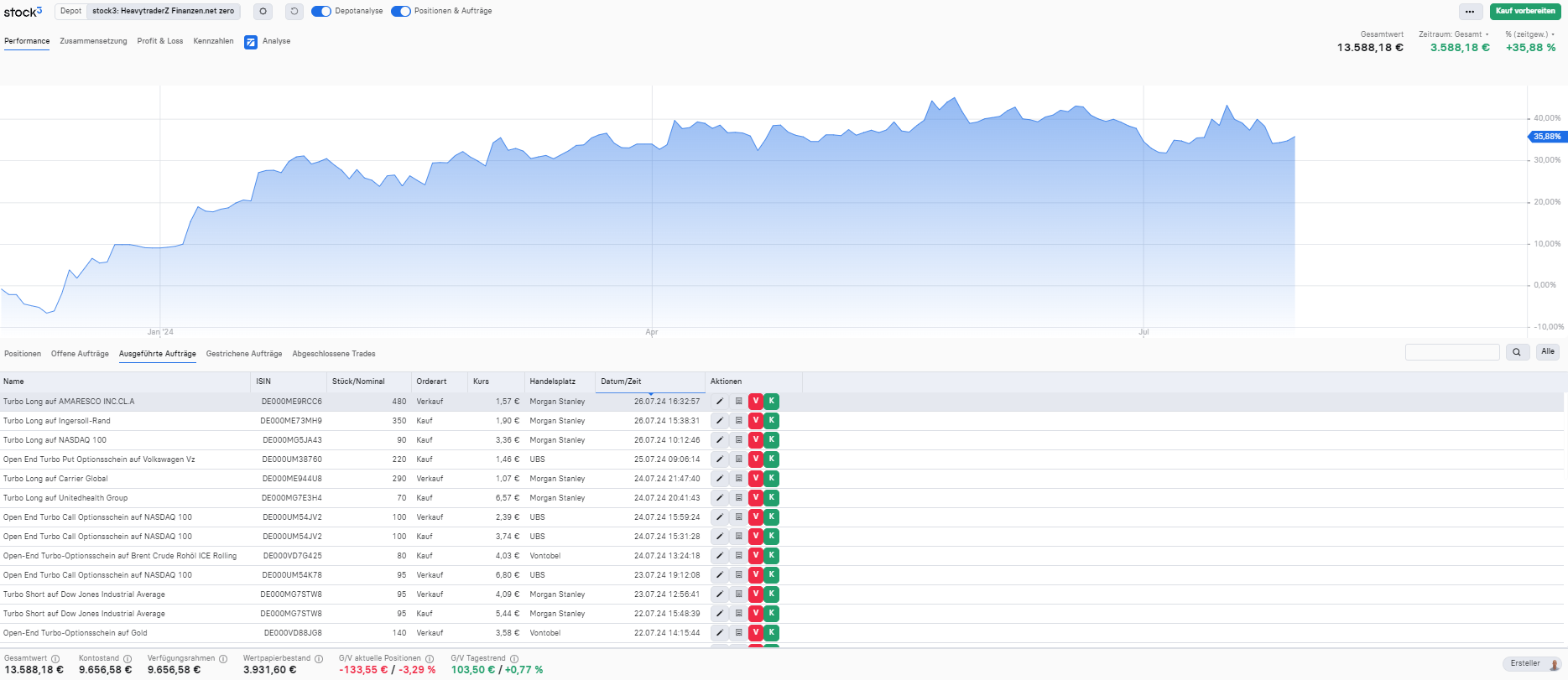Screen dimensions: 1568x680
Task: Open the Gestrichene Aufträge tab
Action: click(x=244, y=354)
